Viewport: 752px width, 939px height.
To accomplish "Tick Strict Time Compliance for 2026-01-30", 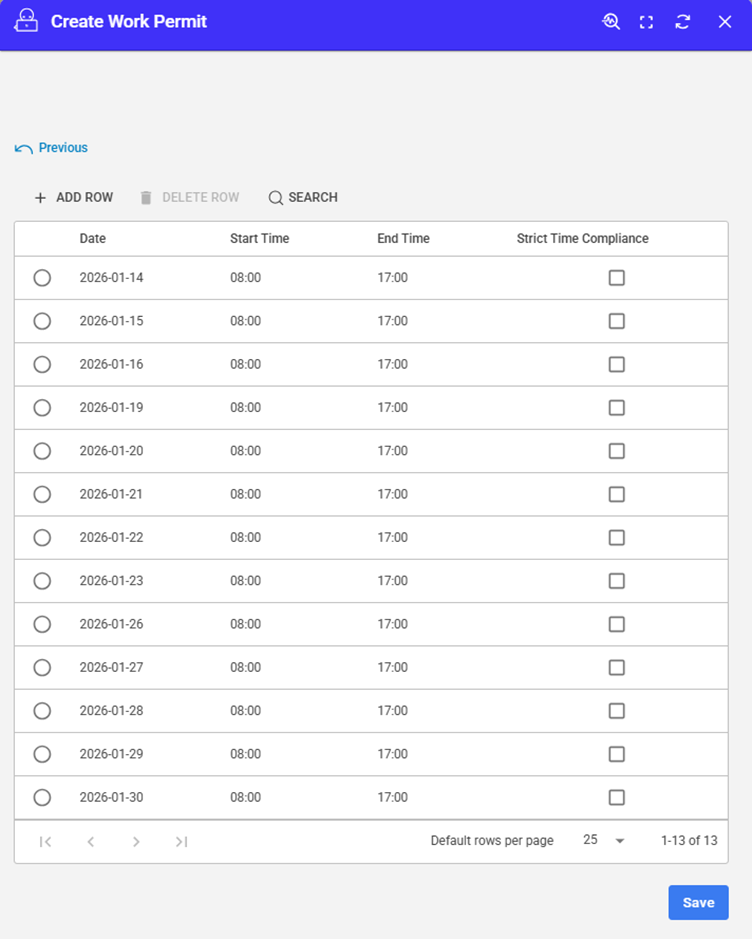I will click(617, 798).
